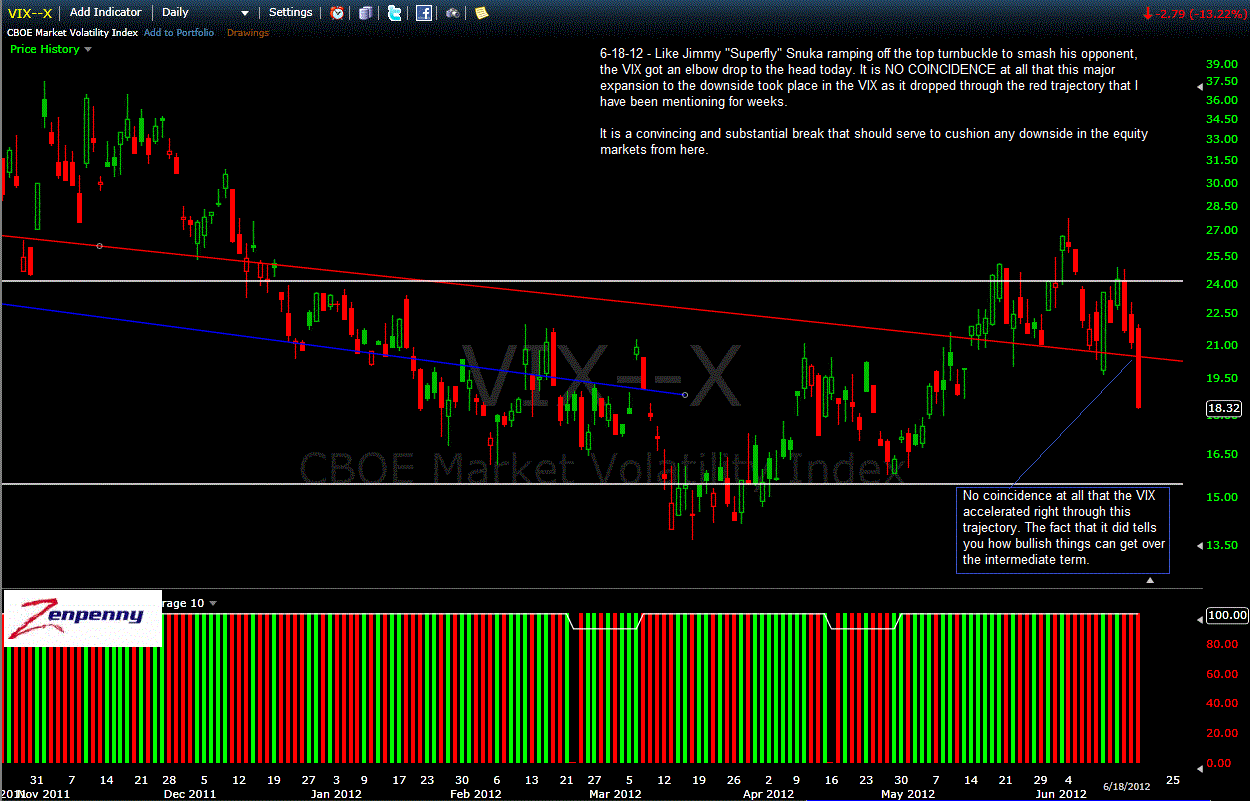1250x801 pixels.
Task: Click the VIX--X ticker symbol
Action: [29, 13]
